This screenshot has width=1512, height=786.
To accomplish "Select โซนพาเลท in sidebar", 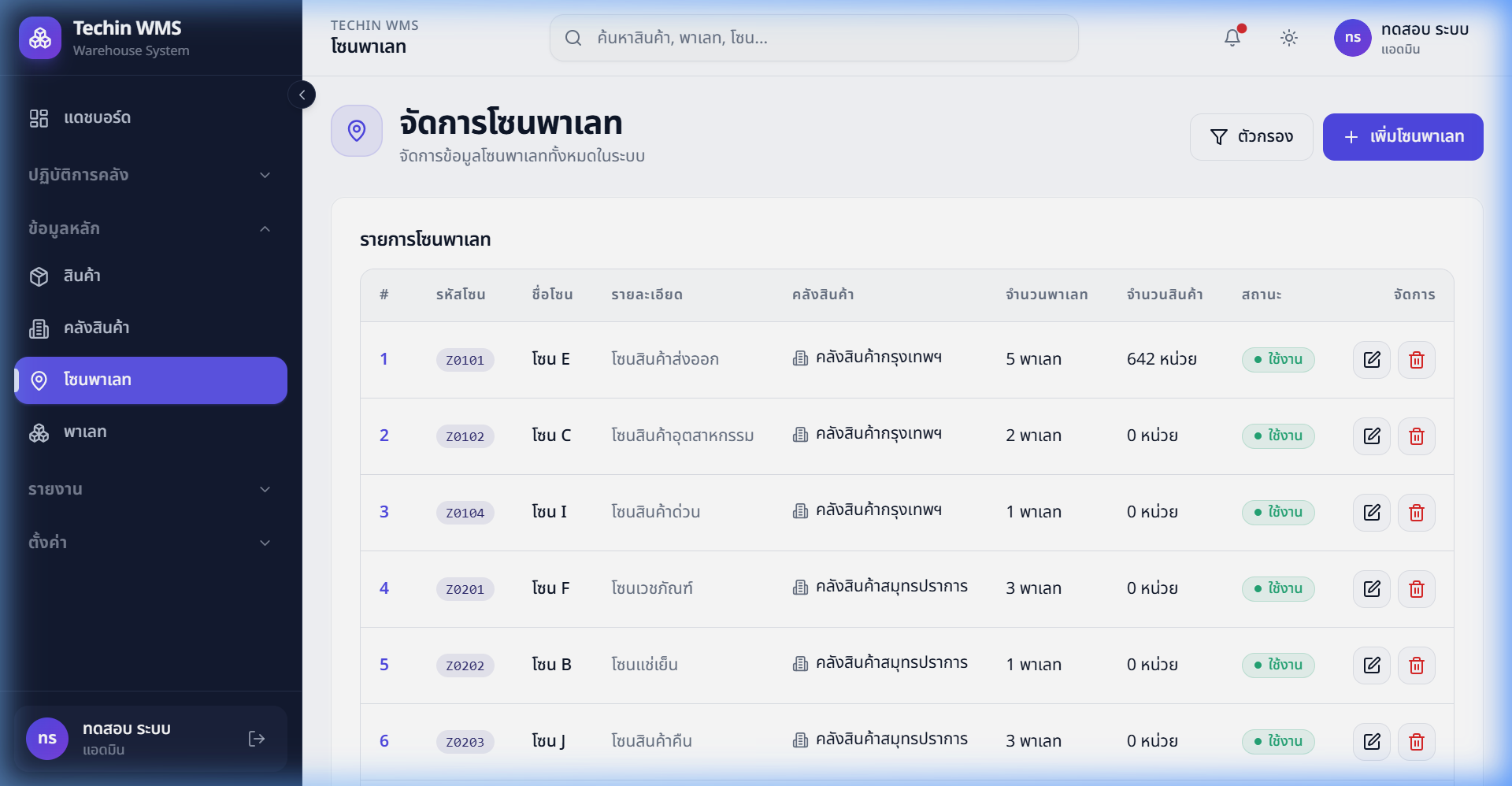I will tap(150, 380).
